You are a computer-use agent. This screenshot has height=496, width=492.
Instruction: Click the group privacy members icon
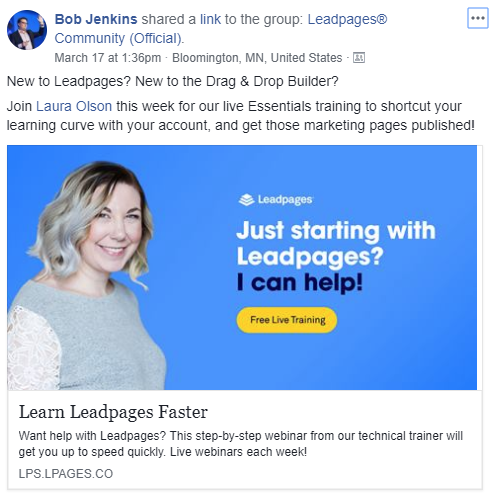(359, 58)
